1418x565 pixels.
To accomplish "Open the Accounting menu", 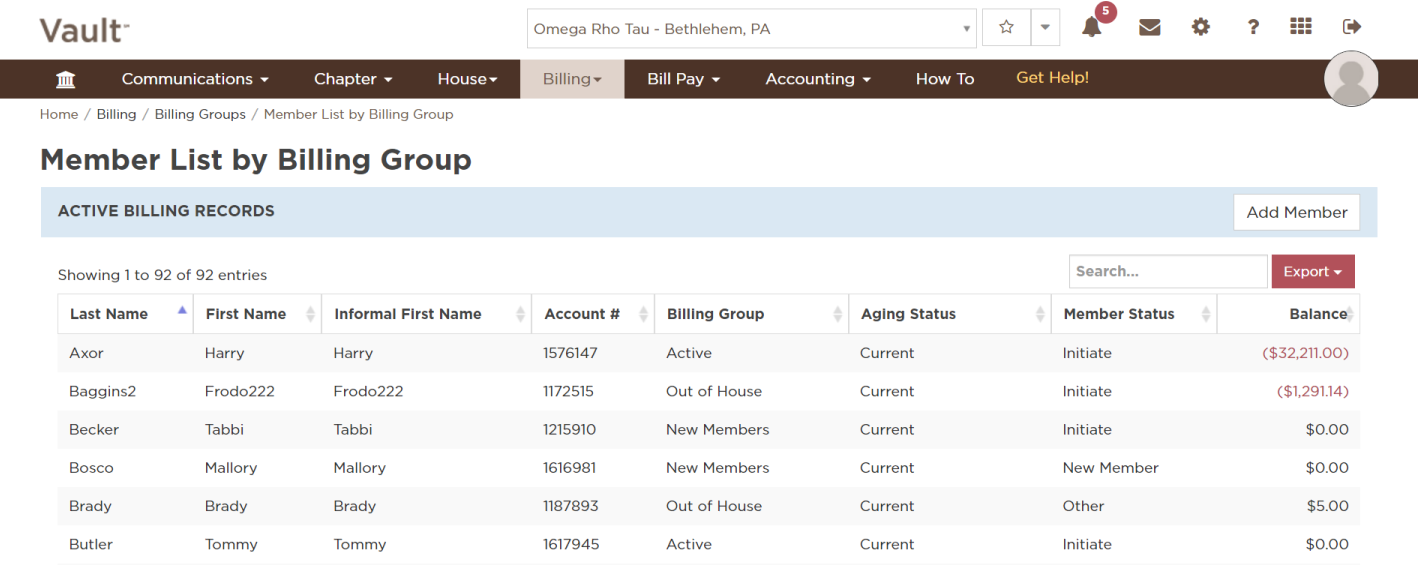I will pyautogui.click(x=817, y=79).
